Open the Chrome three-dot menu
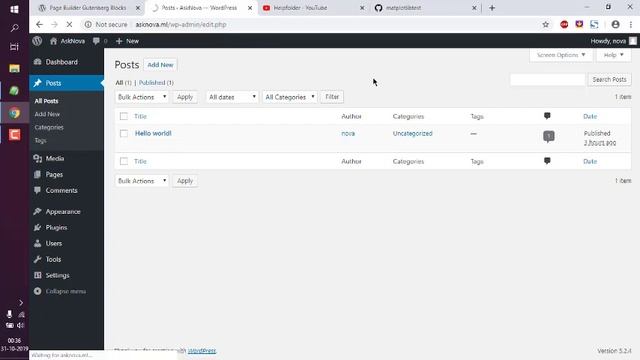 [631, 24]
